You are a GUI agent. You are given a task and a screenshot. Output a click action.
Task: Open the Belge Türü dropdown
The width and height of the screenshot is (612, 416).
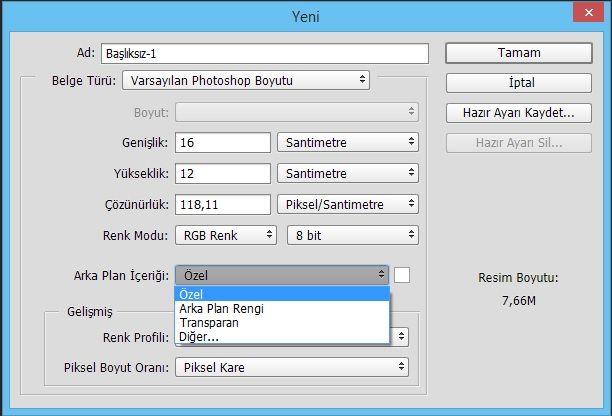pos(246,80)
